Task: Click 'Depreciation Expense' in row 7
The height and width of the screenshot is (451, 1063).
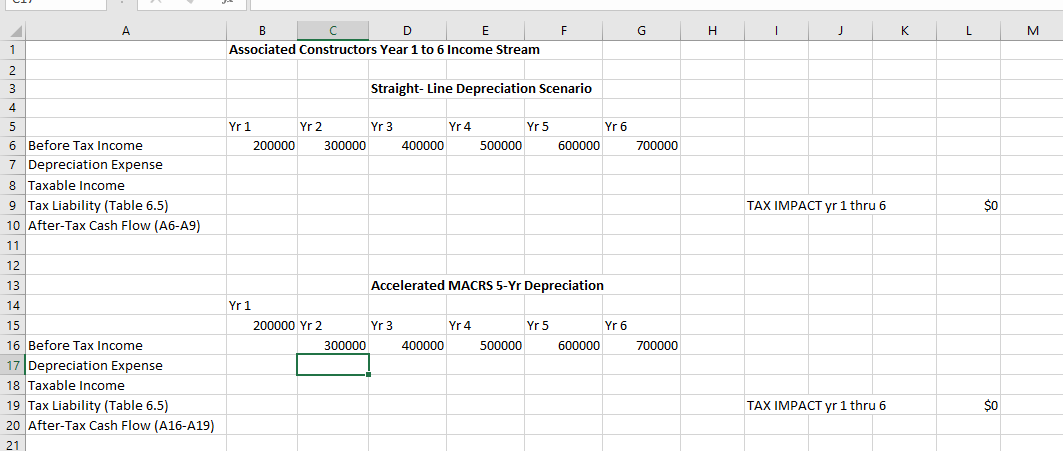Action: pos(95,165)
